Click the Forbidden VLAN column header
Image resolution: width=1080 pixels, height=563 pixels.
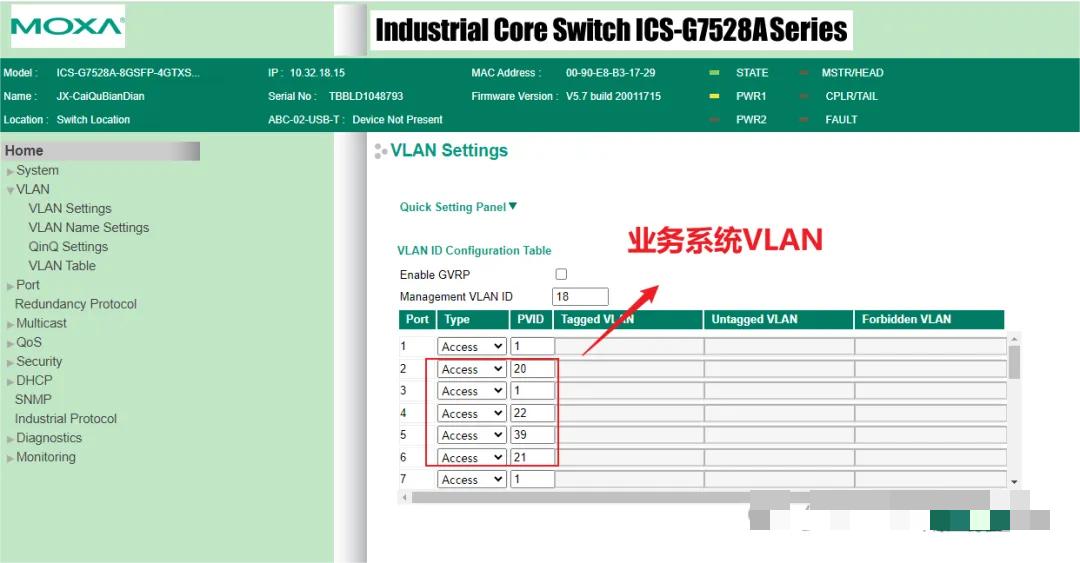coord(929,320)
